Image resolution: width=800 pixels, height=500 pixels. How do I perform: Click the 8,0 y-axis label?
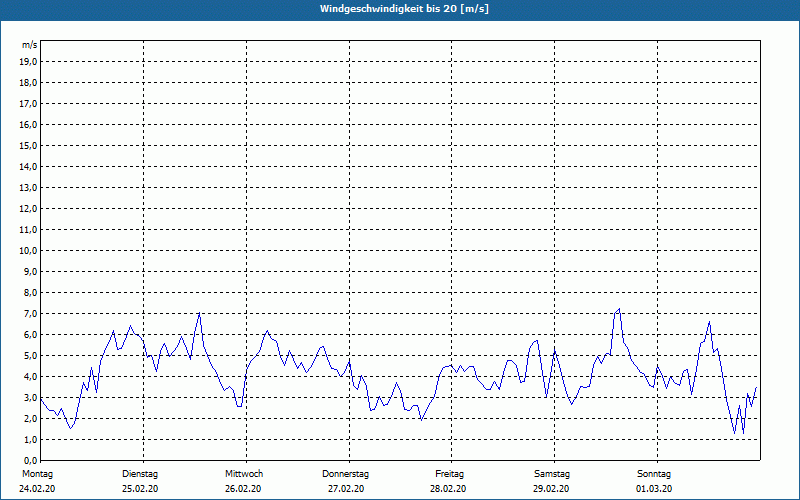click(30, 292)
